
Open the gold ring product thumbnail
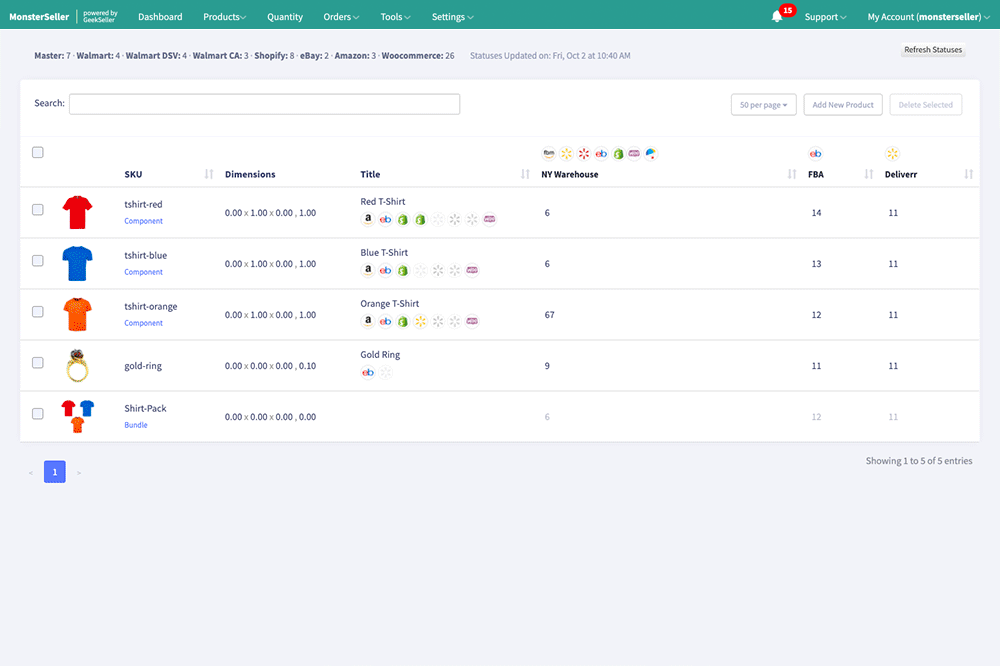[x=77, y=366]
